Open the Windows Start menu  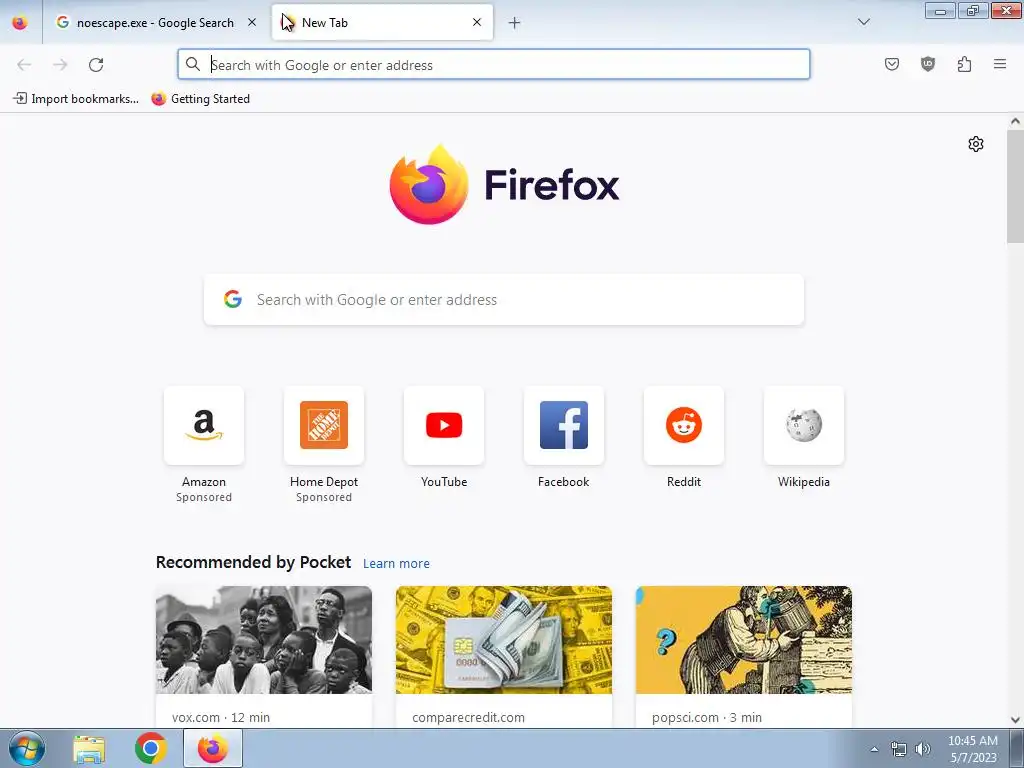tap(27, 748)
